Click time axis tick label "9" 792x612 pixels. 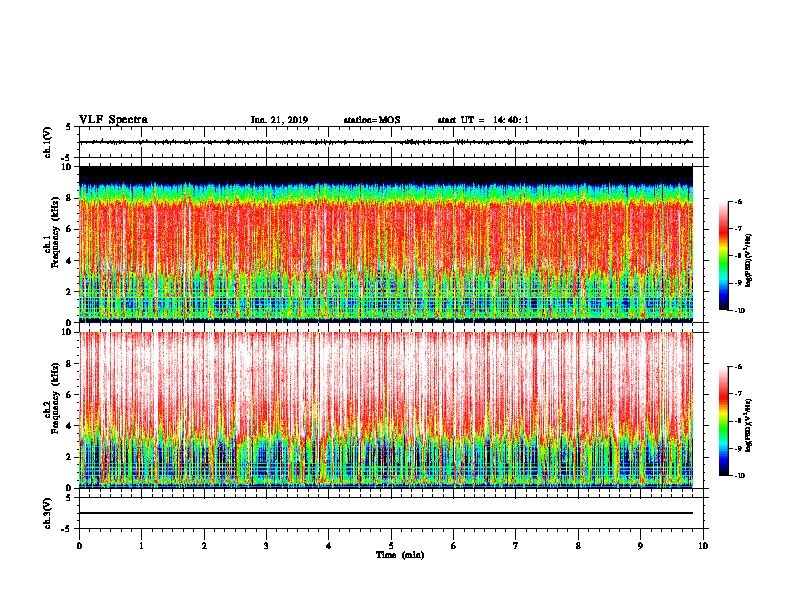[x=640, y=546]
